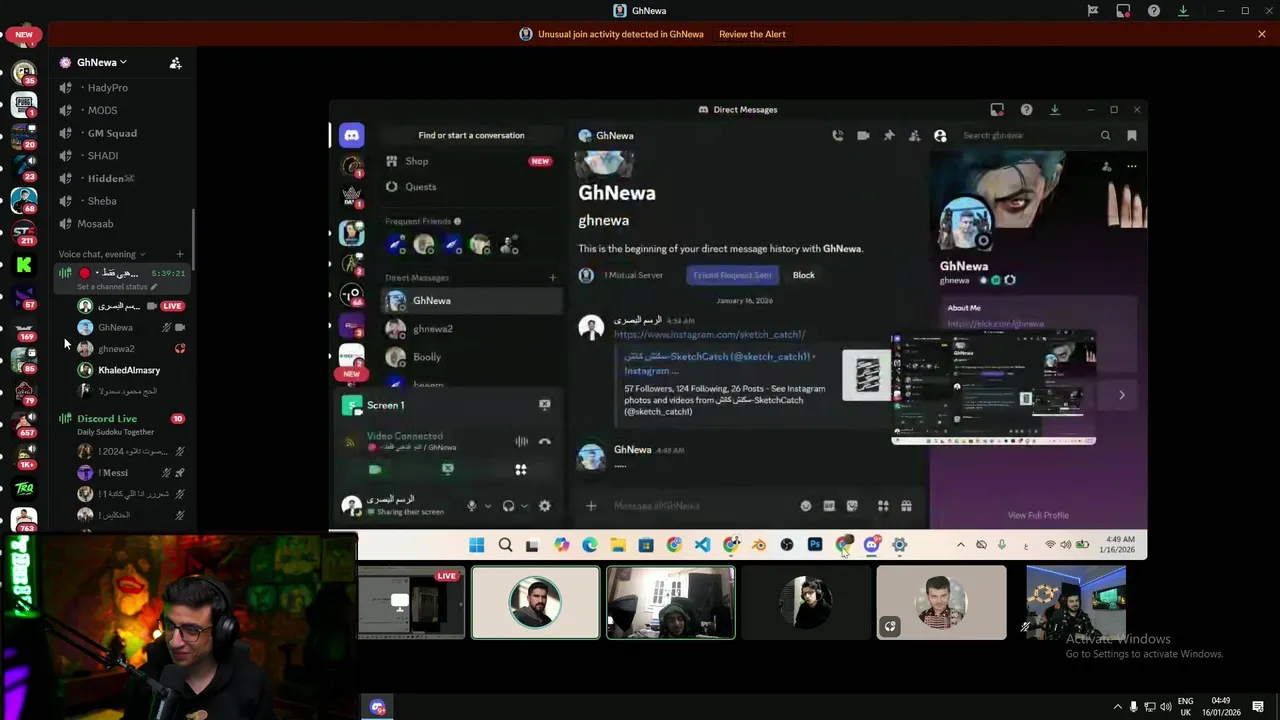The height and width of the screenshot is (720, 1280).
Task: Select KhaledAlmasry in the voice channel list
Action: [x=129, y=370]
